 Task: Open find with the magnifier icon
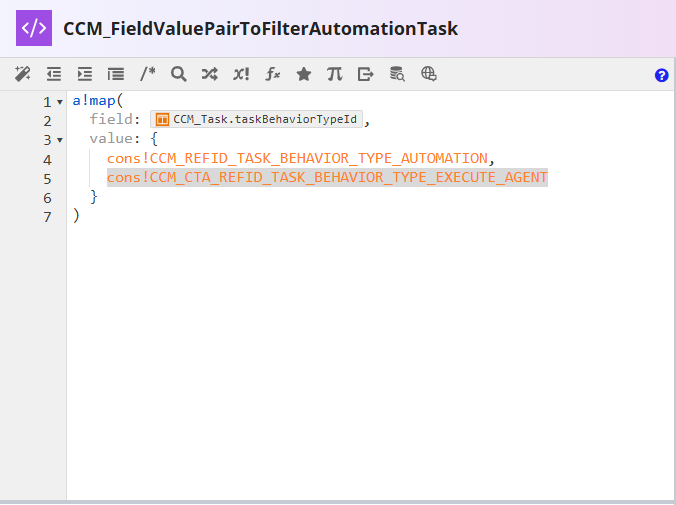pyautogui.click(x=178, y=74)
